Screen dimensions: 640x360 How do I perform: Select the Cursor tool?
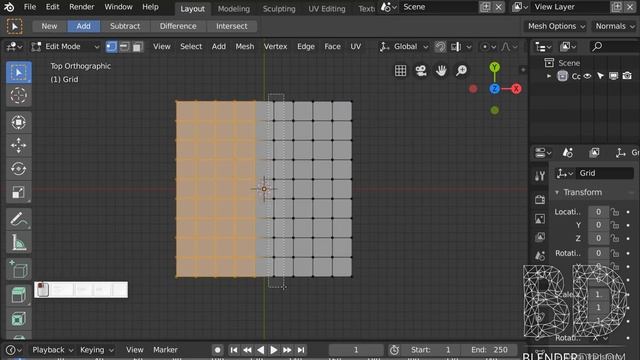coord(18,96)
